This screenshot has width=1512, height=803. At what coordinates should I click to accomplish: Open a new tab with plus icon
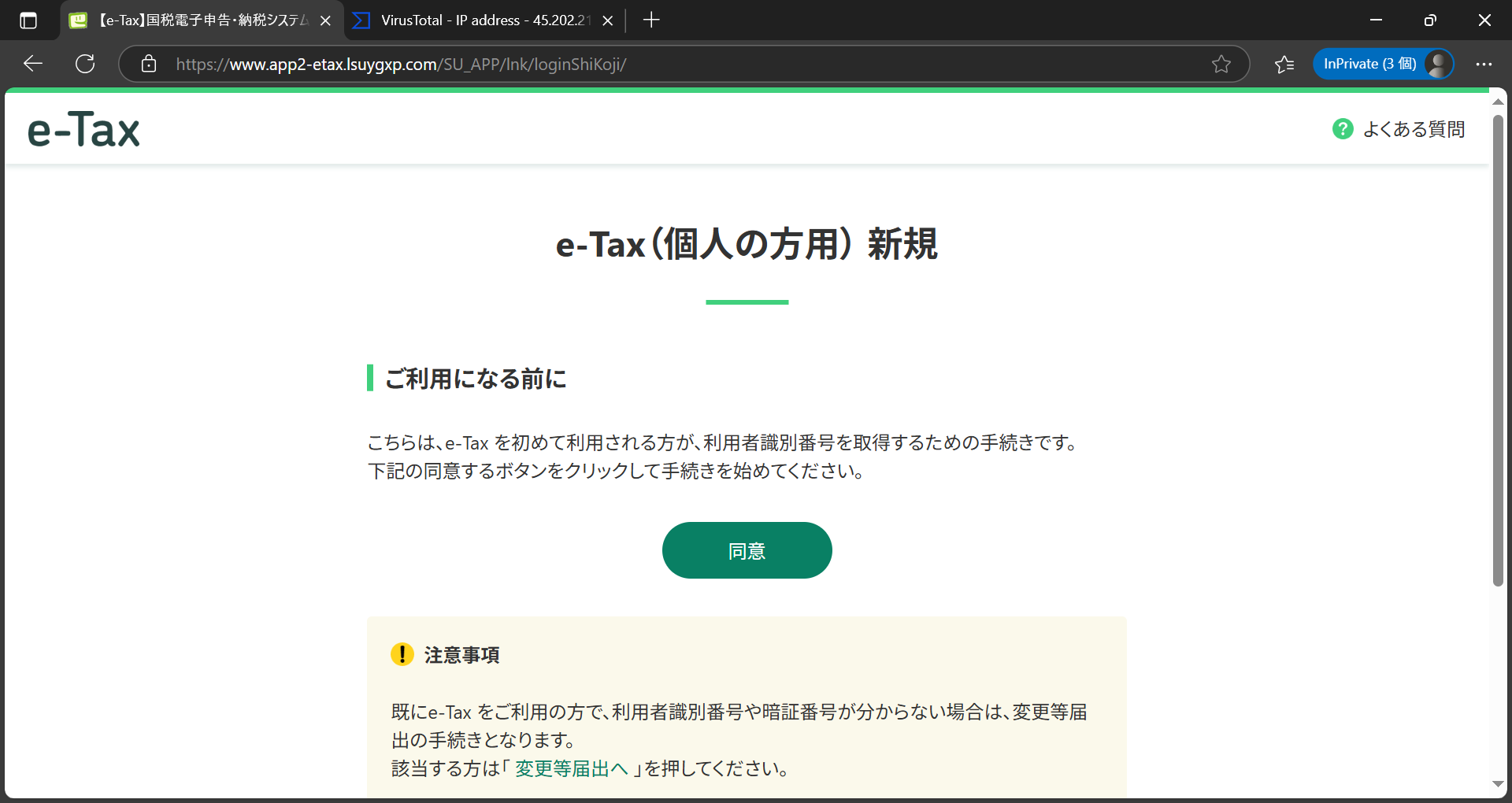click(x=650, y=20)
